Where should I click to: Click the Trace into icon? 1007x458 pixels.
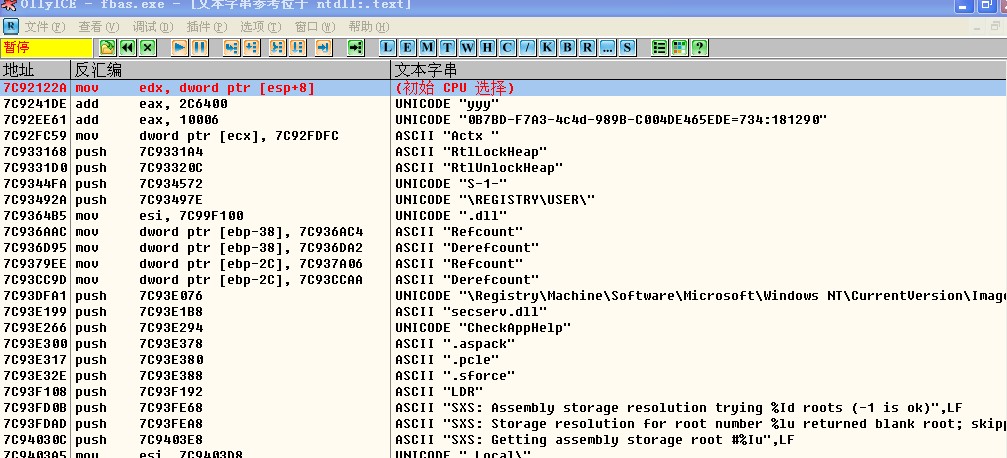(x=277, y=48)
